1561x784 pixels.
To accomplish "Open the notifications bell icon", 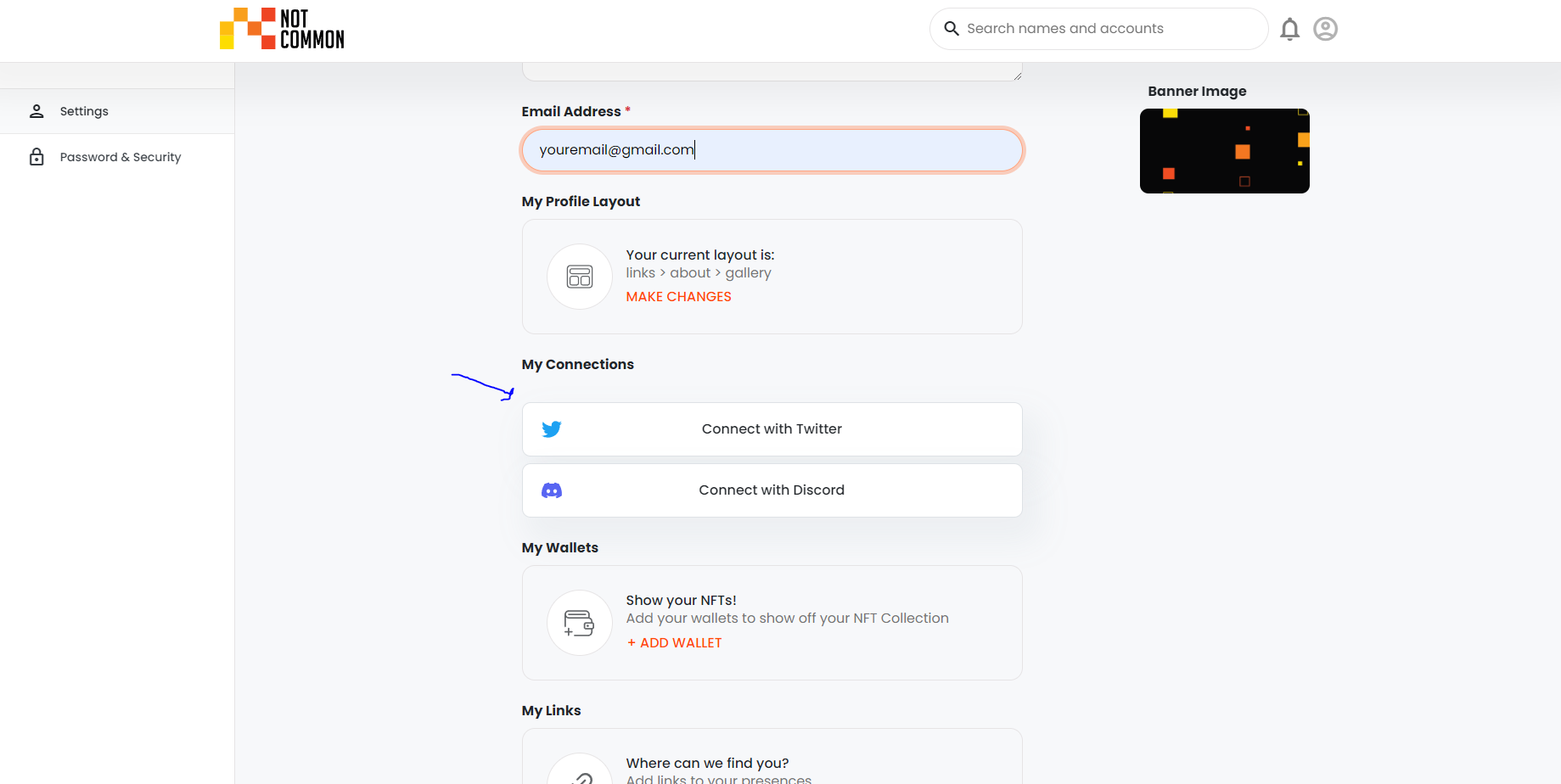I will (1289, 29).
